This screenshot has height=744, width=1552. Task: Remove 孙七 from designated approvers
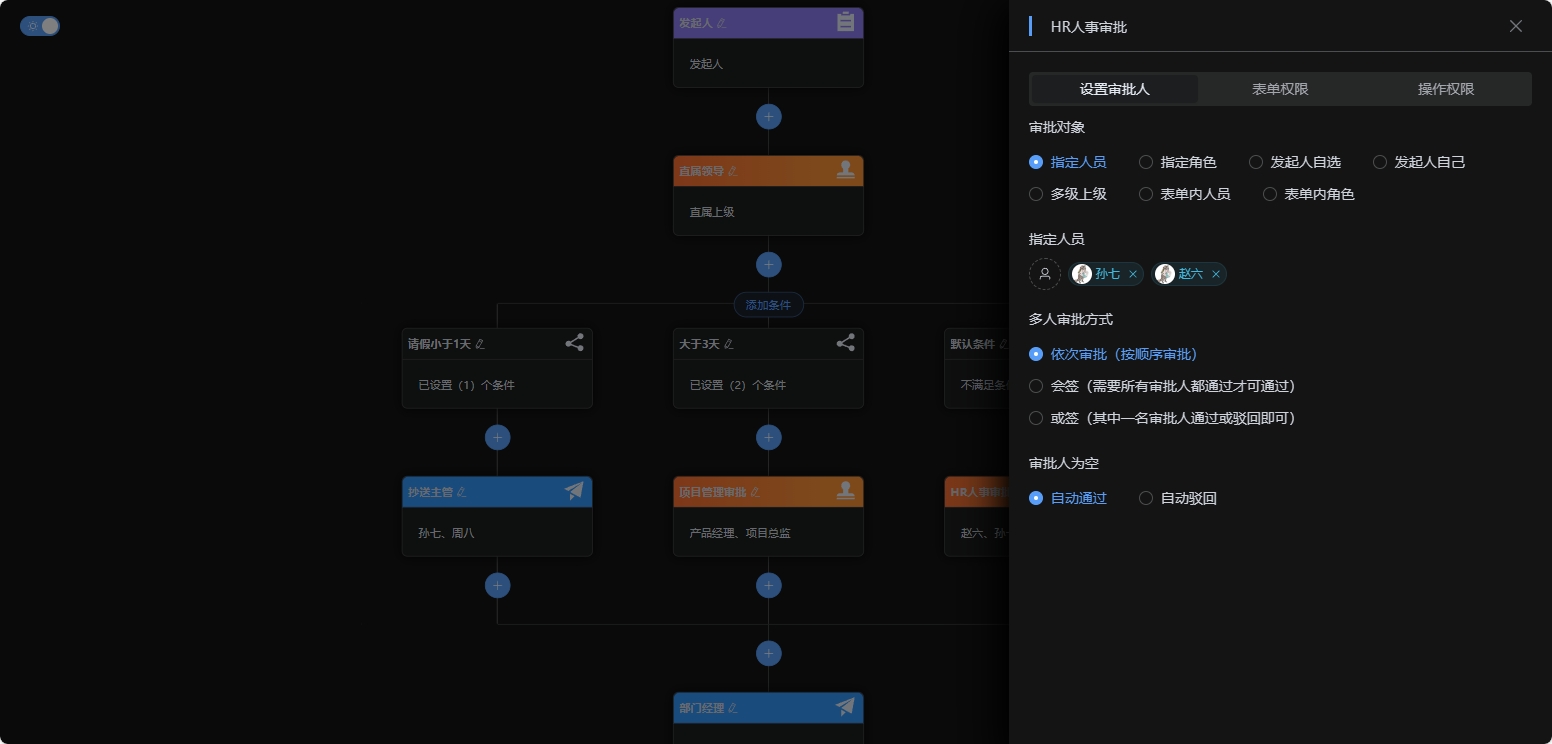pos(1133,274)
